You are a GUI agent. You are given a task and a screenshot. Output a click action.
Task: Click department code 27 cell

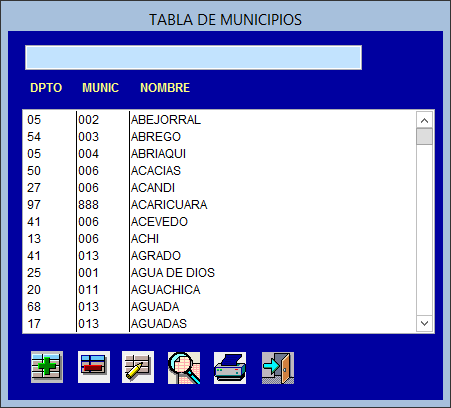(x=34, y=188)
